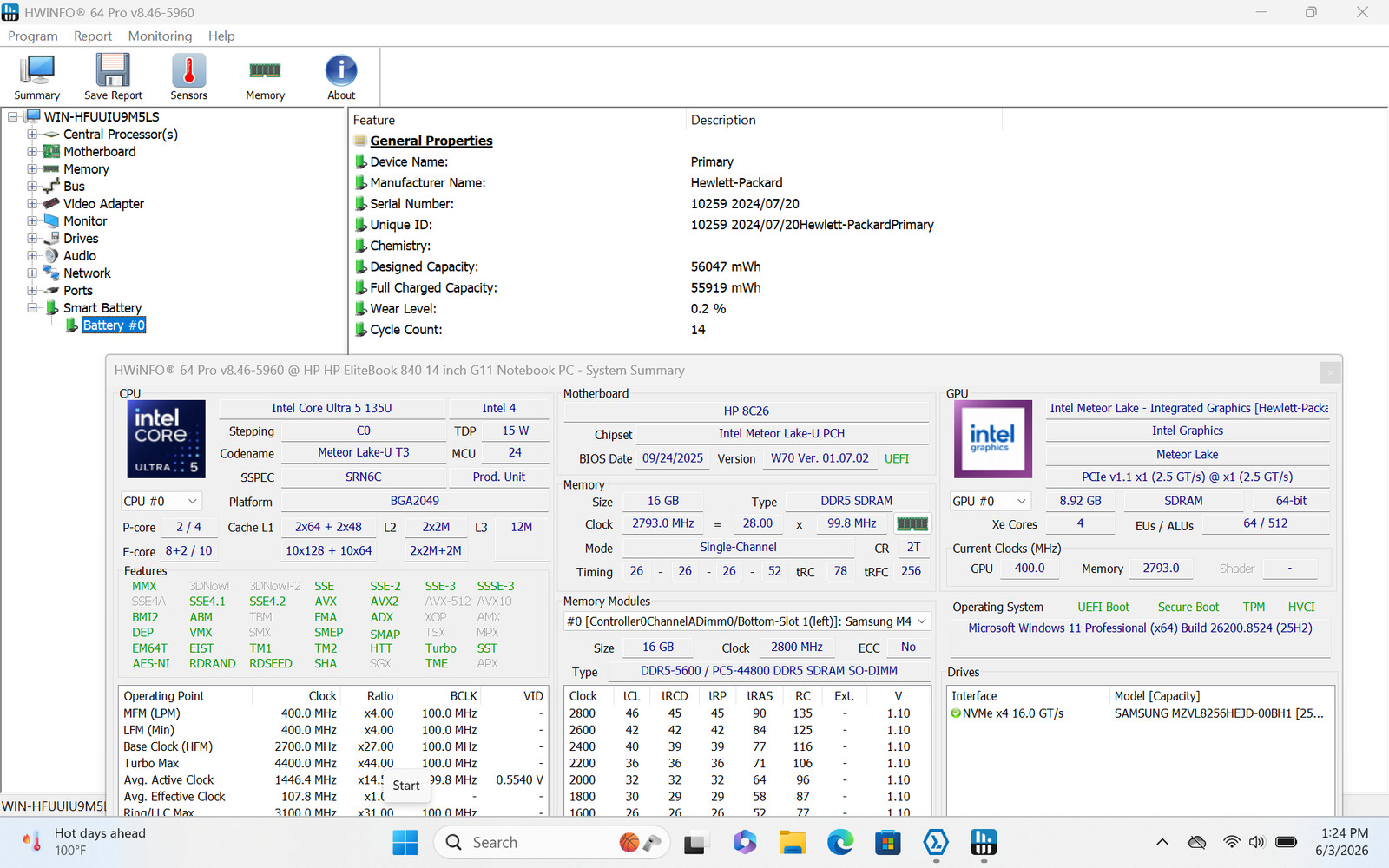The width and height of the screenshot is (1389, 868).
Task: Close the System Summary window
Action: coord(1330,372)
